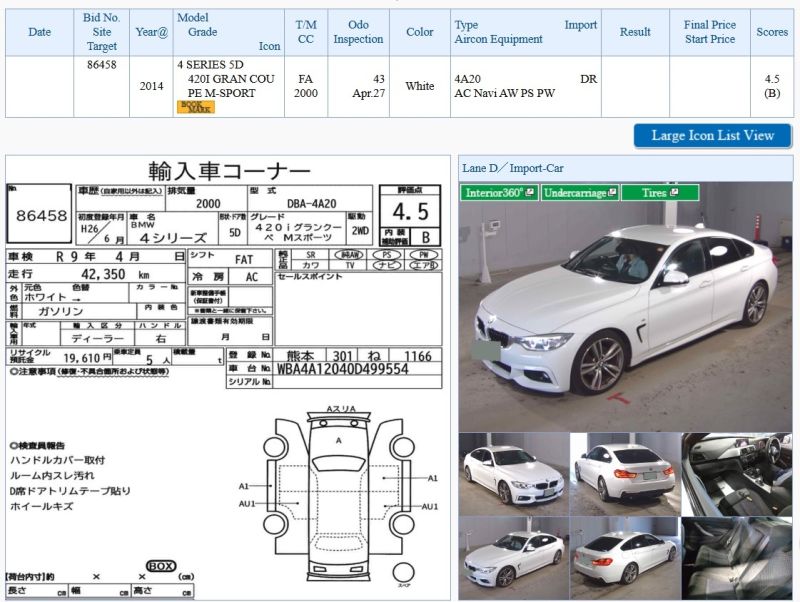Click the ハンドルカバー取付 inspector note
This screenshot has width=800, height=602.
57,460
